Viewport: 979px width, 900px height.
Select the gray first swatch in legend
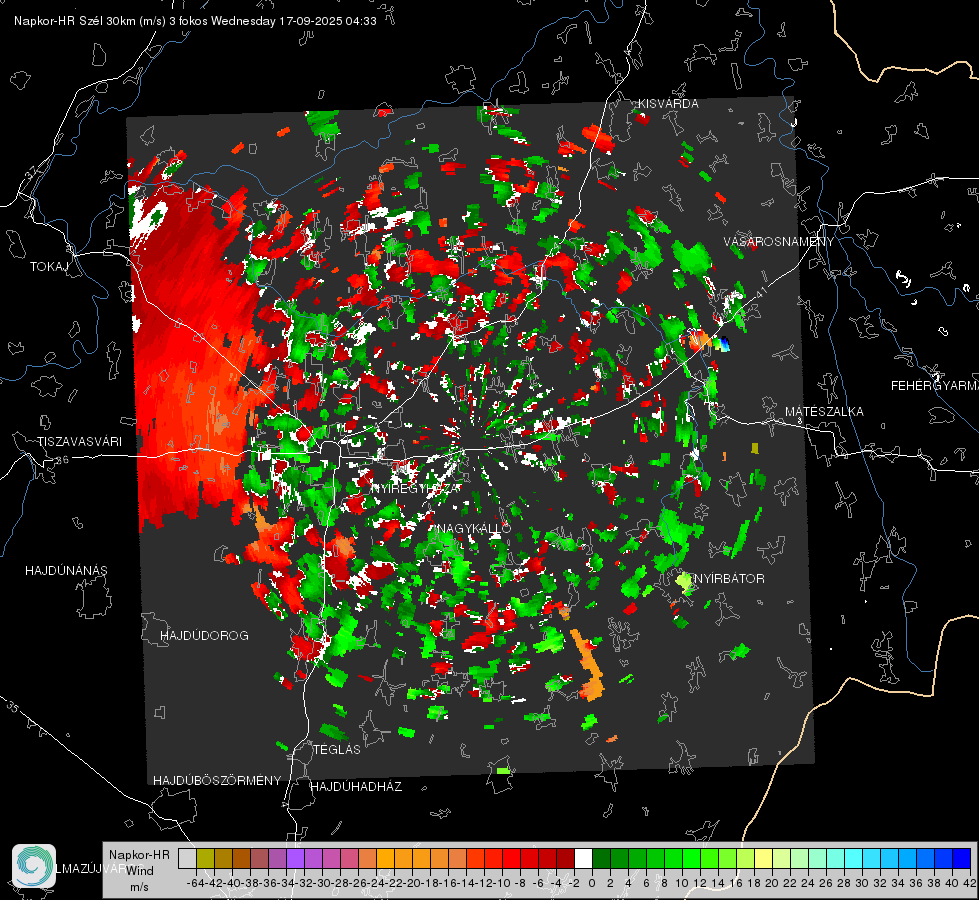tap(187, 858)
